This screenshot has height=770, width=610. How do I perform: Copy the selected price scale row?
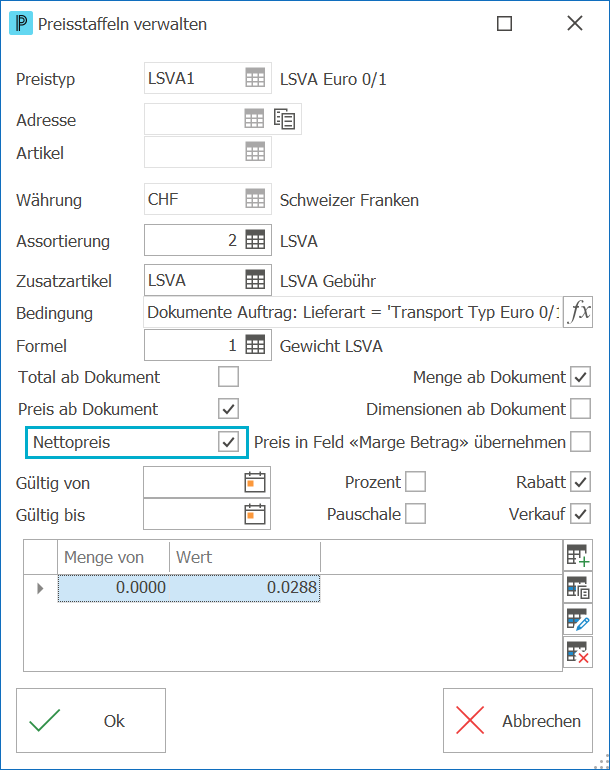(x=578, y=587)
